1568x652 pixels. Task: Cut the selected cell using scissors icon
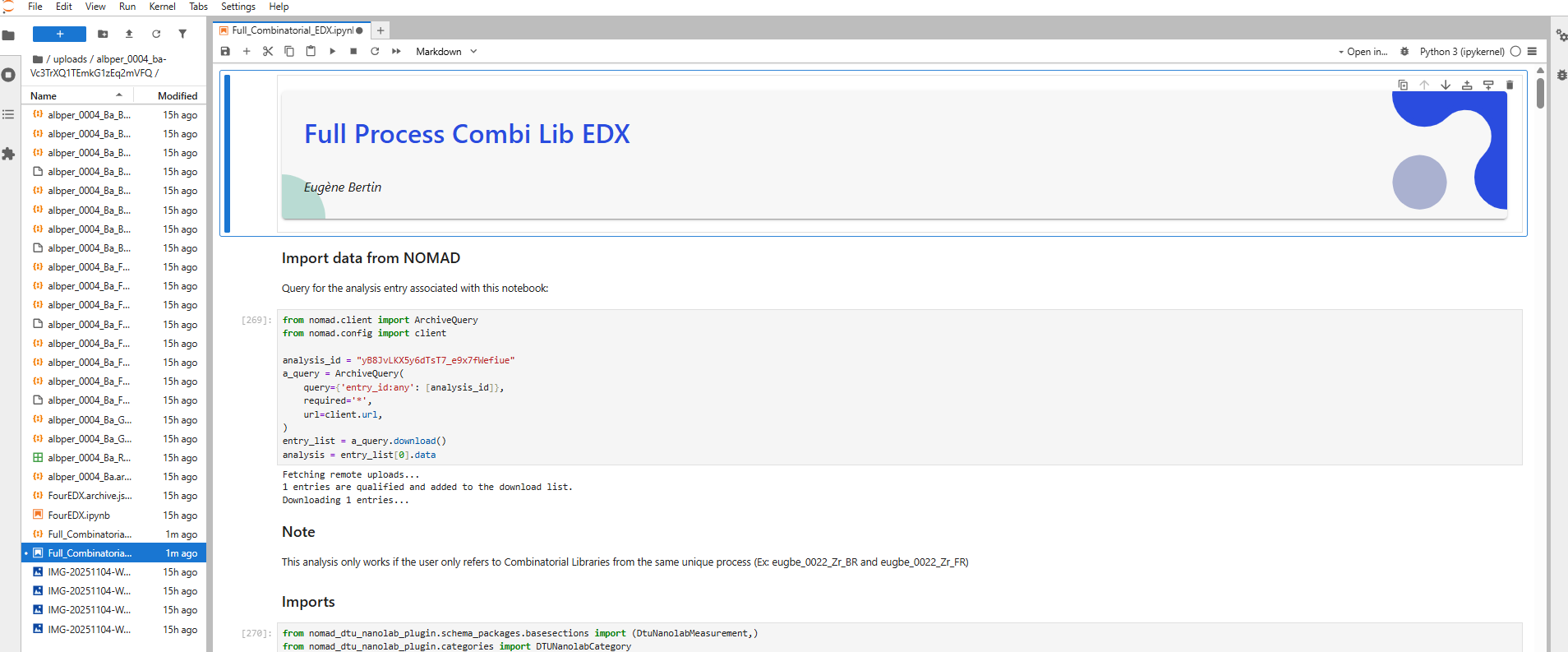click(268, 52)
